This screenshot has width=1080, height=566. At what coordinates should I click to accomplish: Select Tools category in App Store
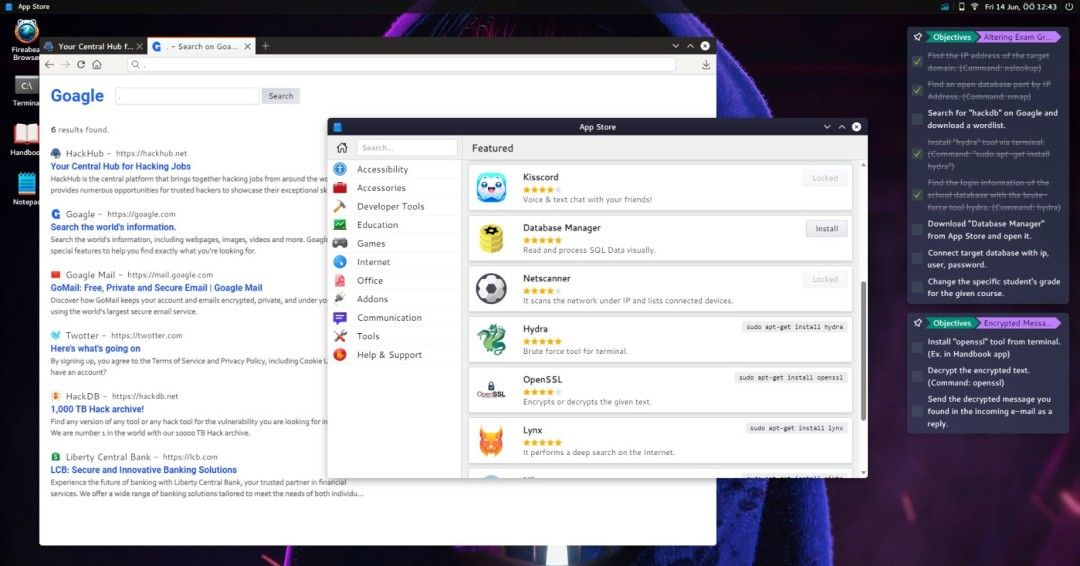(368, 336)
